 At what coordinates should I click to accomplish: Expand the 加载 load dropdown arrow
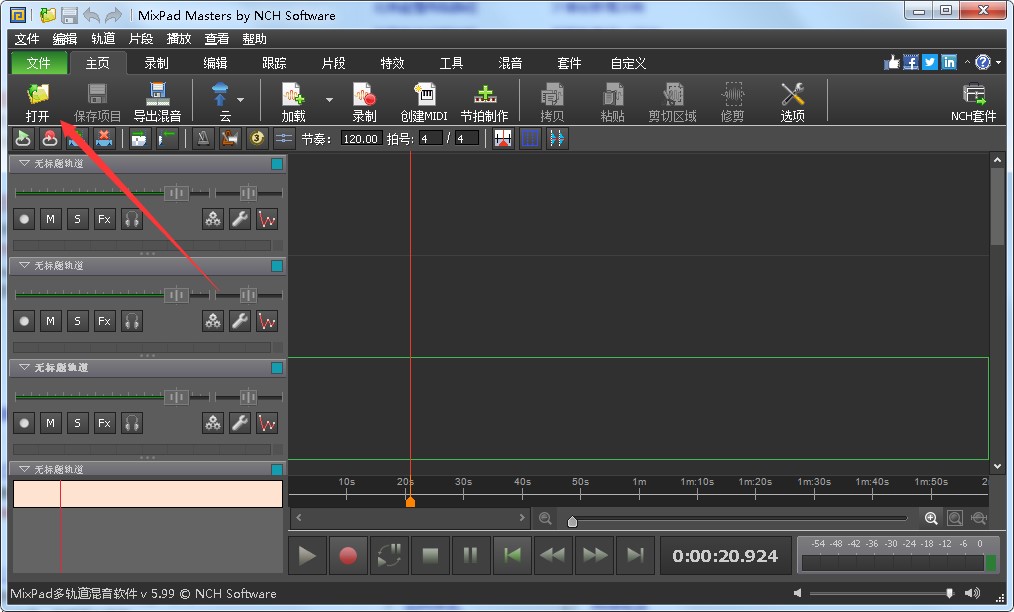coord(329,99)
